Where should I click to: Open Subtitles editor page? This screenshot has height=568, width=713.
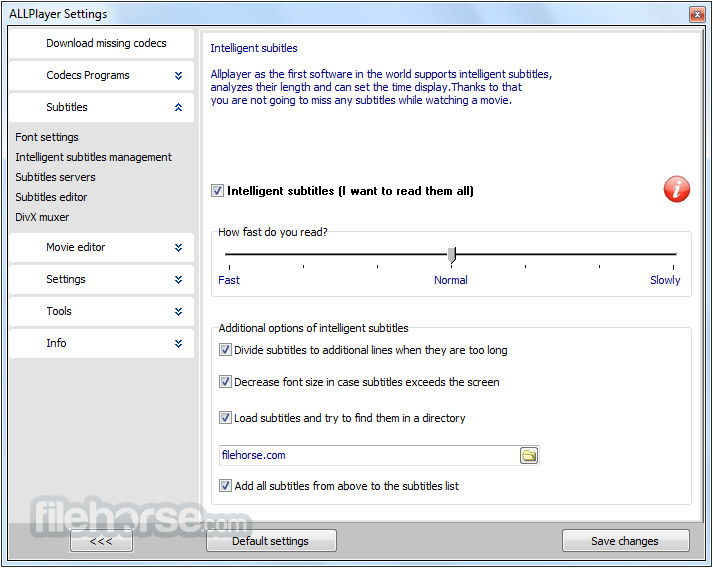pos(51,197)
